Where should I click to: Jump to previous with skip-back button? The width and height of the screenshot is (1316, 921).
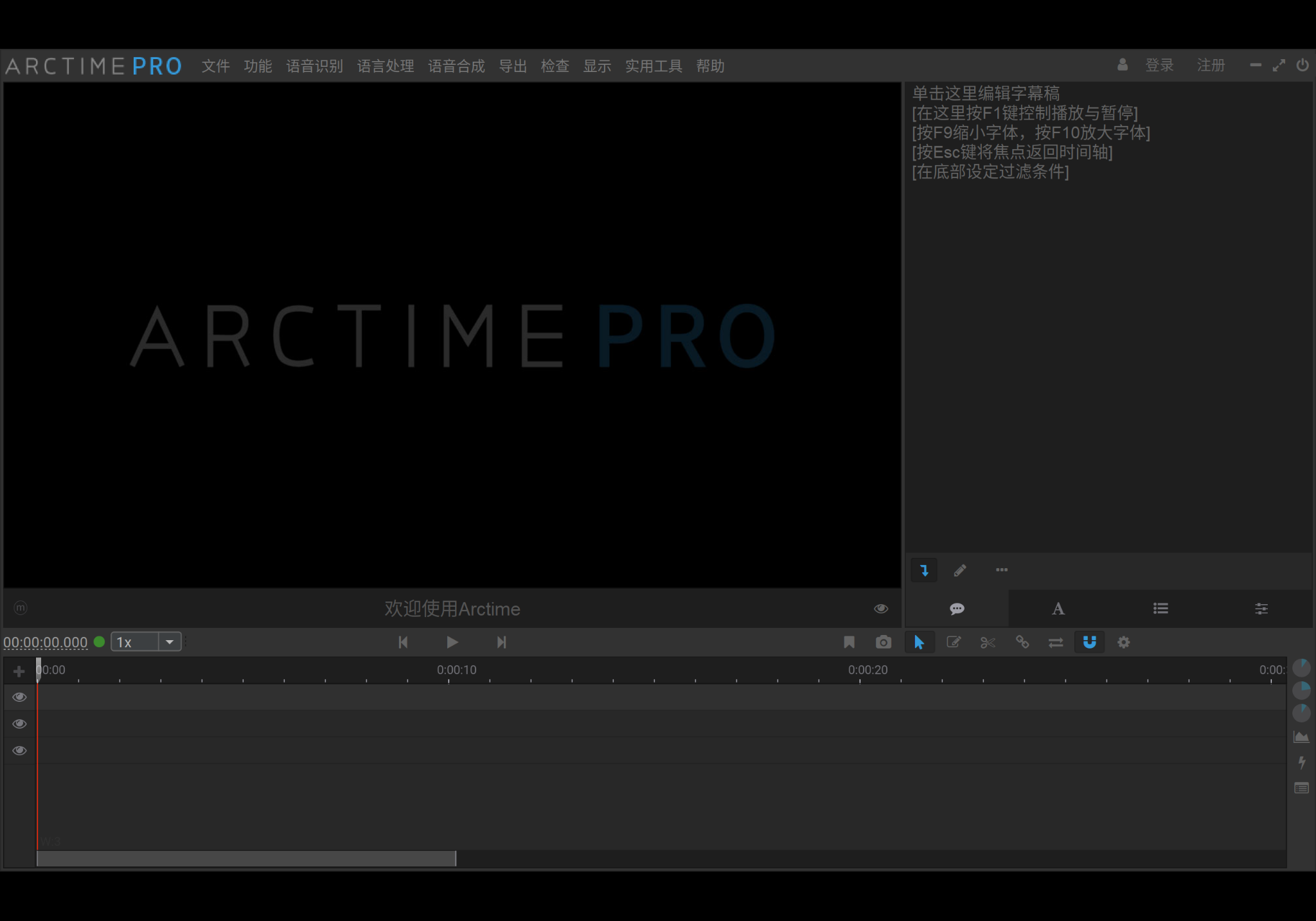(403, 642)
